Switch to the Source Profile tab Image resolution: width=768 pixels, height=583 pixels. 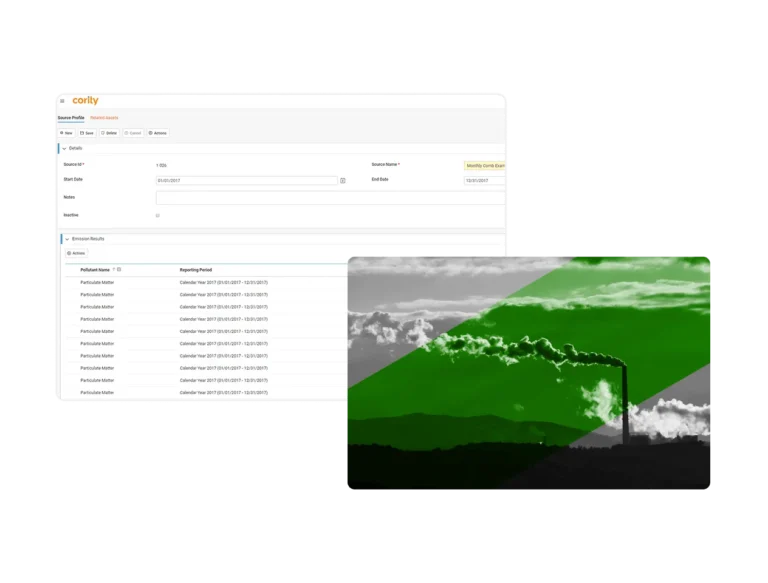click(x=71, y=118)
